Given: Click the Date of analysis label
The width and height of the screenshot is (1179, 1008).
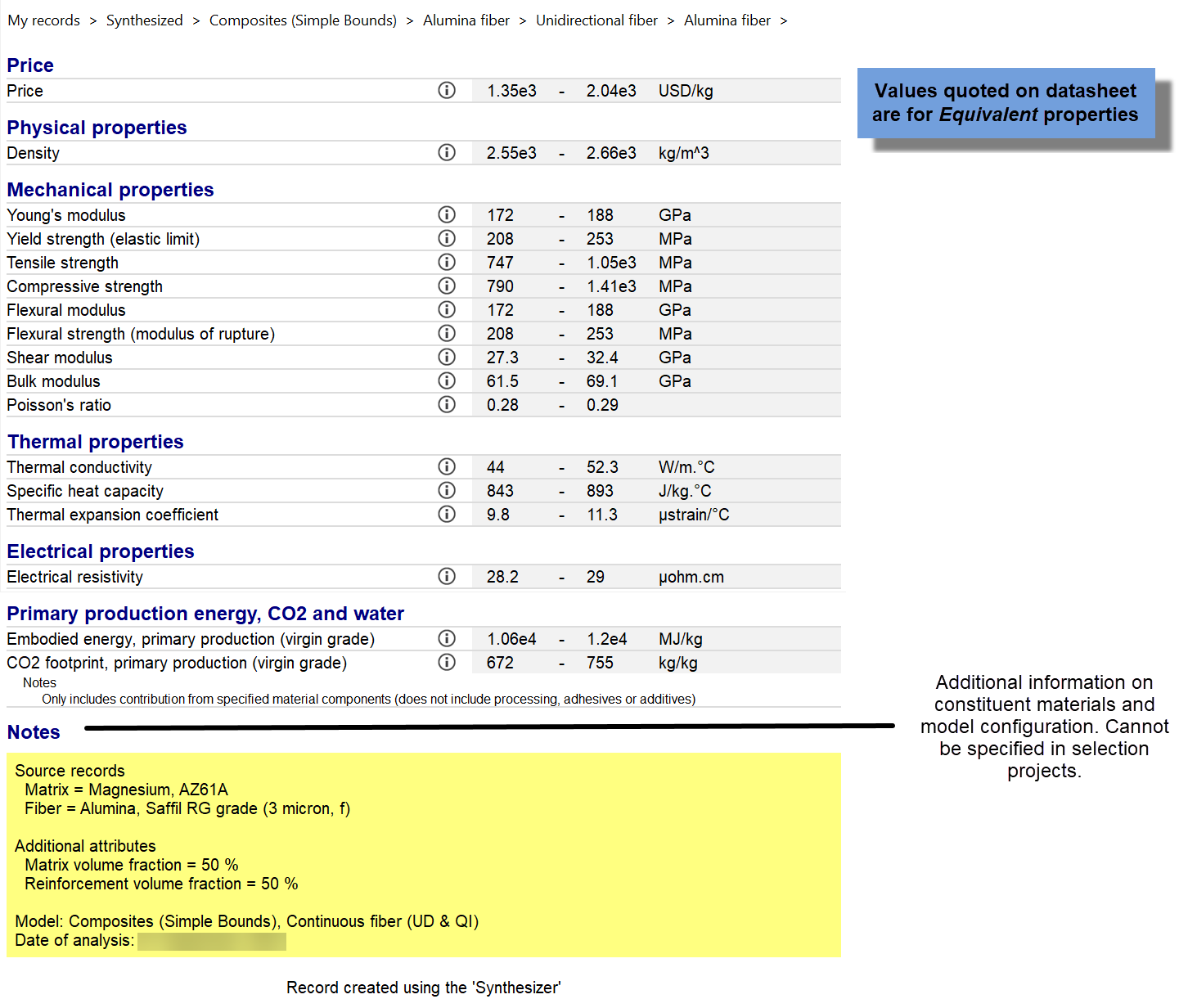Looking at the screenshot, I should [x=74, y=940].
